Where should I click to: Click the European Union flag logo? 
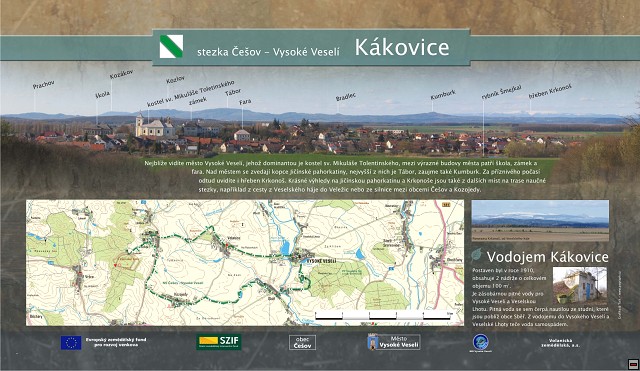pyautogui.click(x=71, y=342)
